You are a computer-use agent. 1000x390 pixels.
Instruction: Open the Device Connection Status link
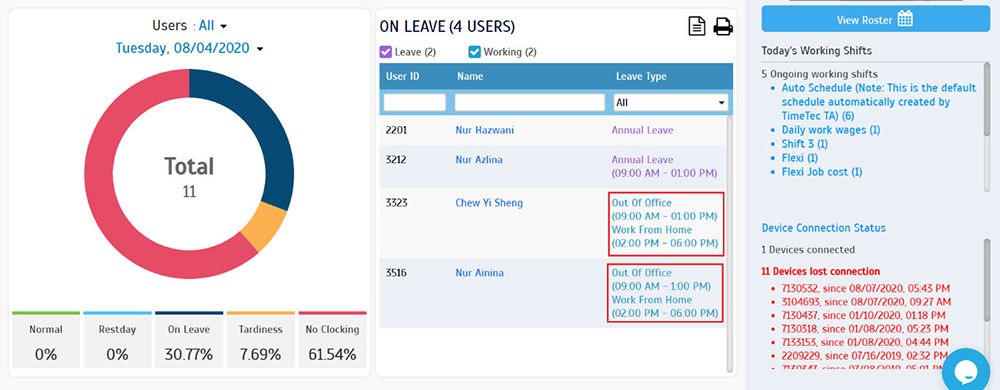823,228
